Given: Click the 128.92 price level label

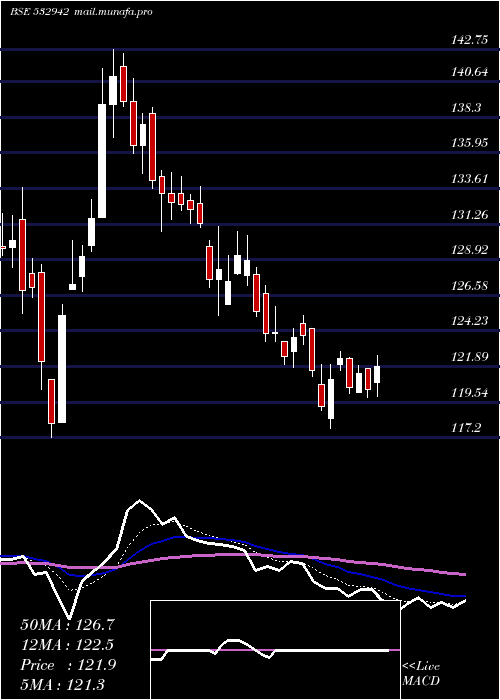Looking at the screenshot, I should (470, 250).
